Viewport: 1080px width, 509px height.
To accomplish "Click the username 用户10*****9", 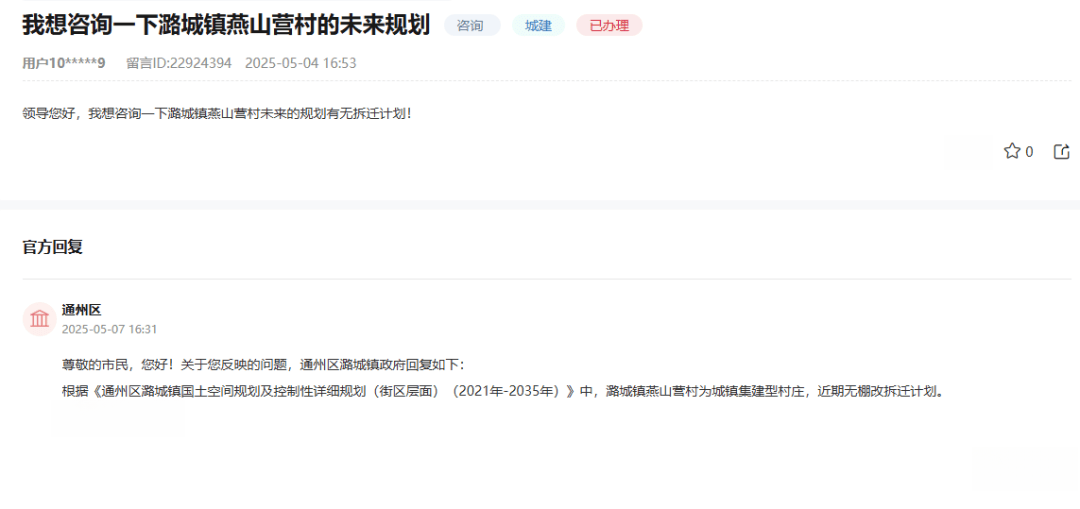I will 63,63.
